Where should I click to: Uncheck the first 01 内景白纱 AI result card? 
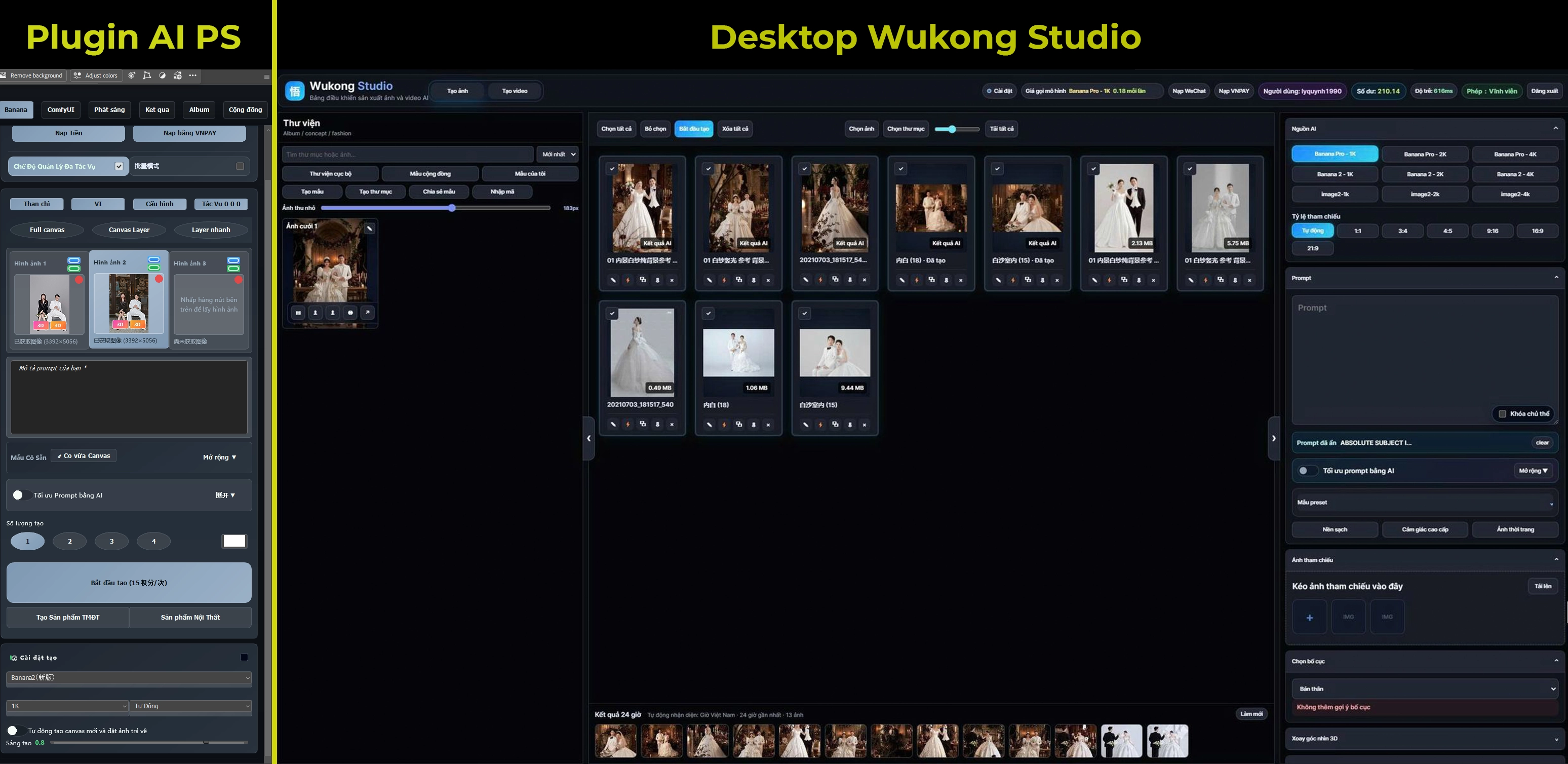tap(612, 169)
